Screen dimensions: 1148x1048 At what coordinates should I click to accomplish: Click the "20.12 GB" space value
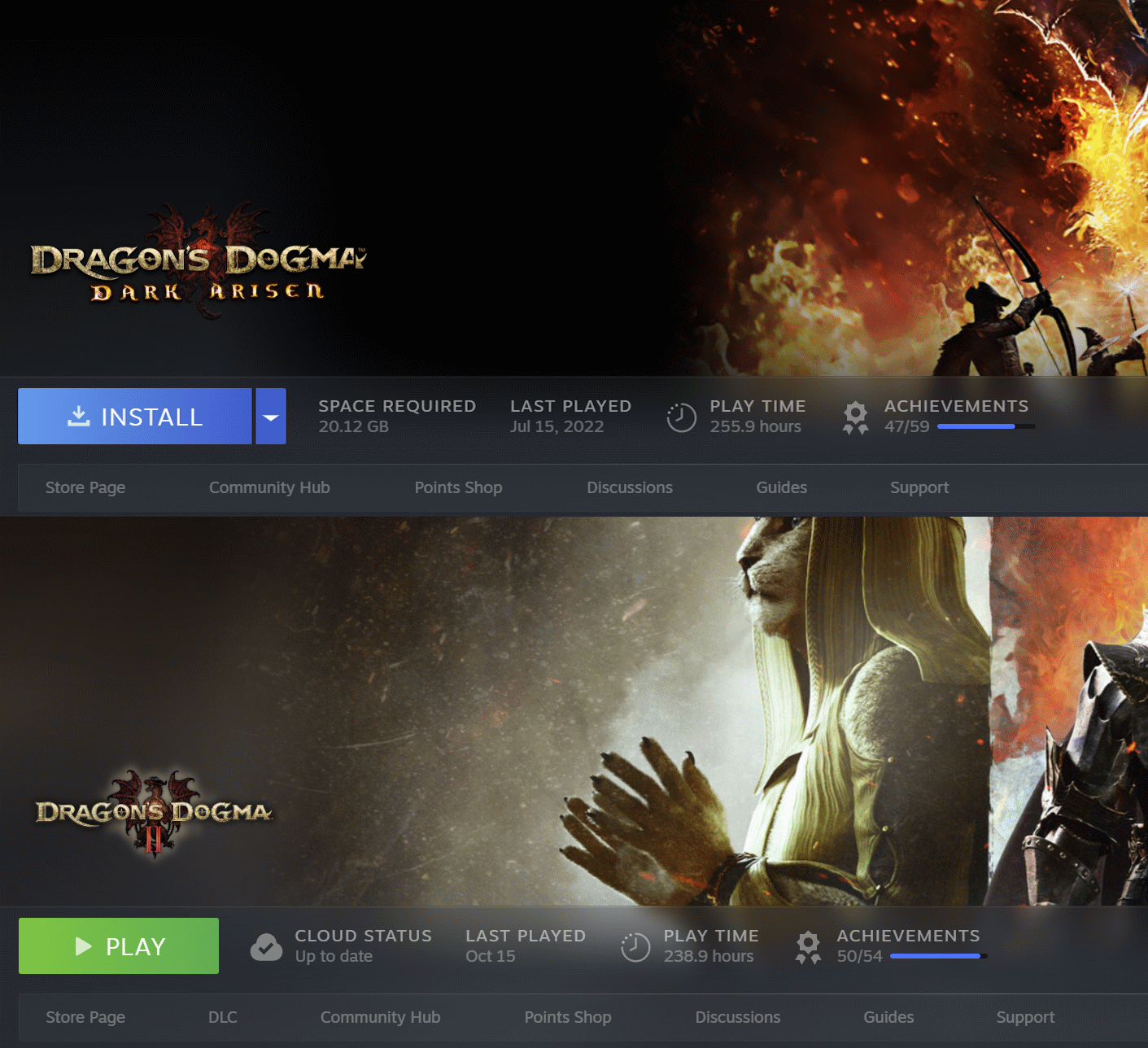(x=353, y=426)
